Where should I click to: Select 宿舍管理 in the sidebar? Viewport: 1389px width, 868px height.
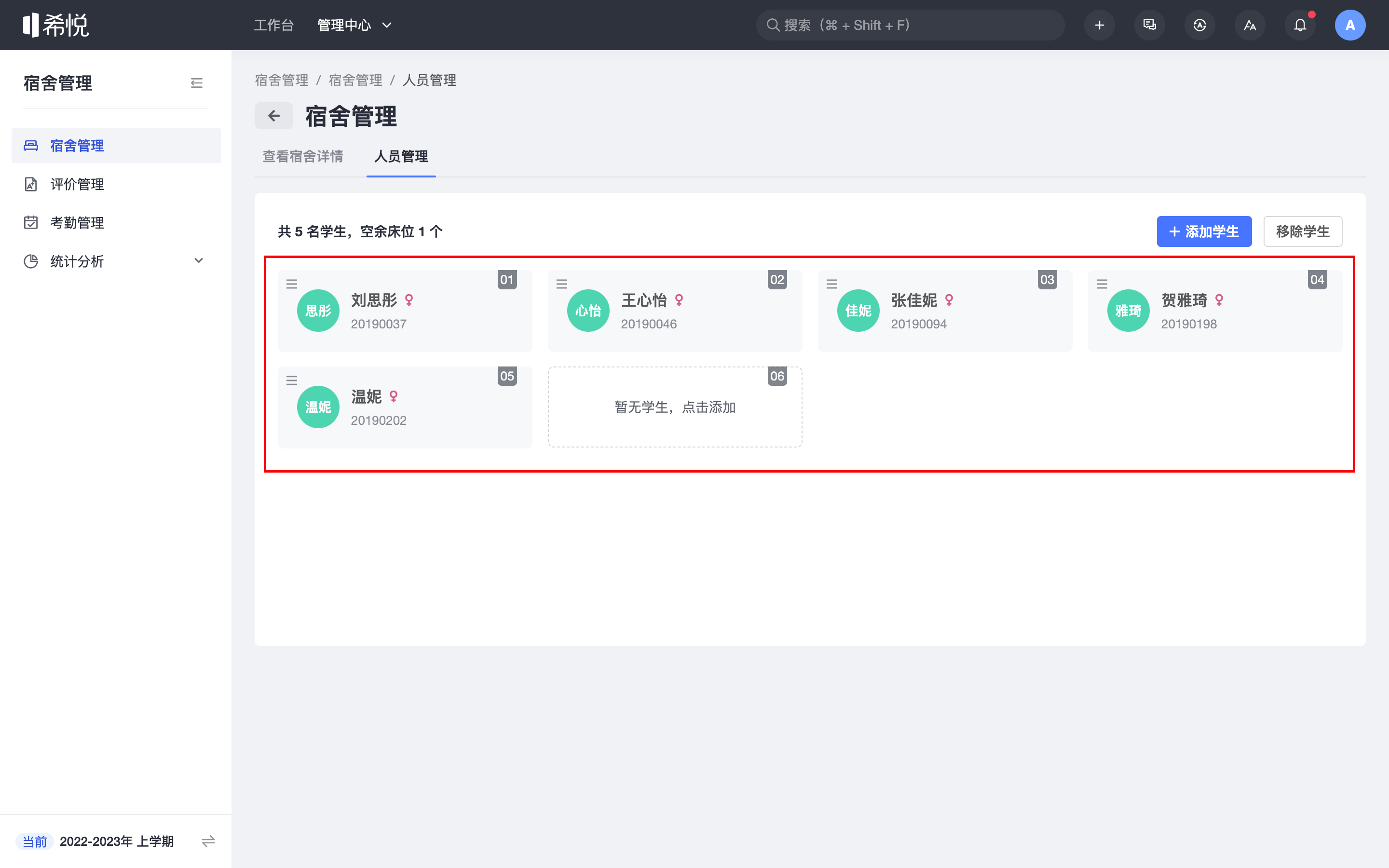(116, 146)
